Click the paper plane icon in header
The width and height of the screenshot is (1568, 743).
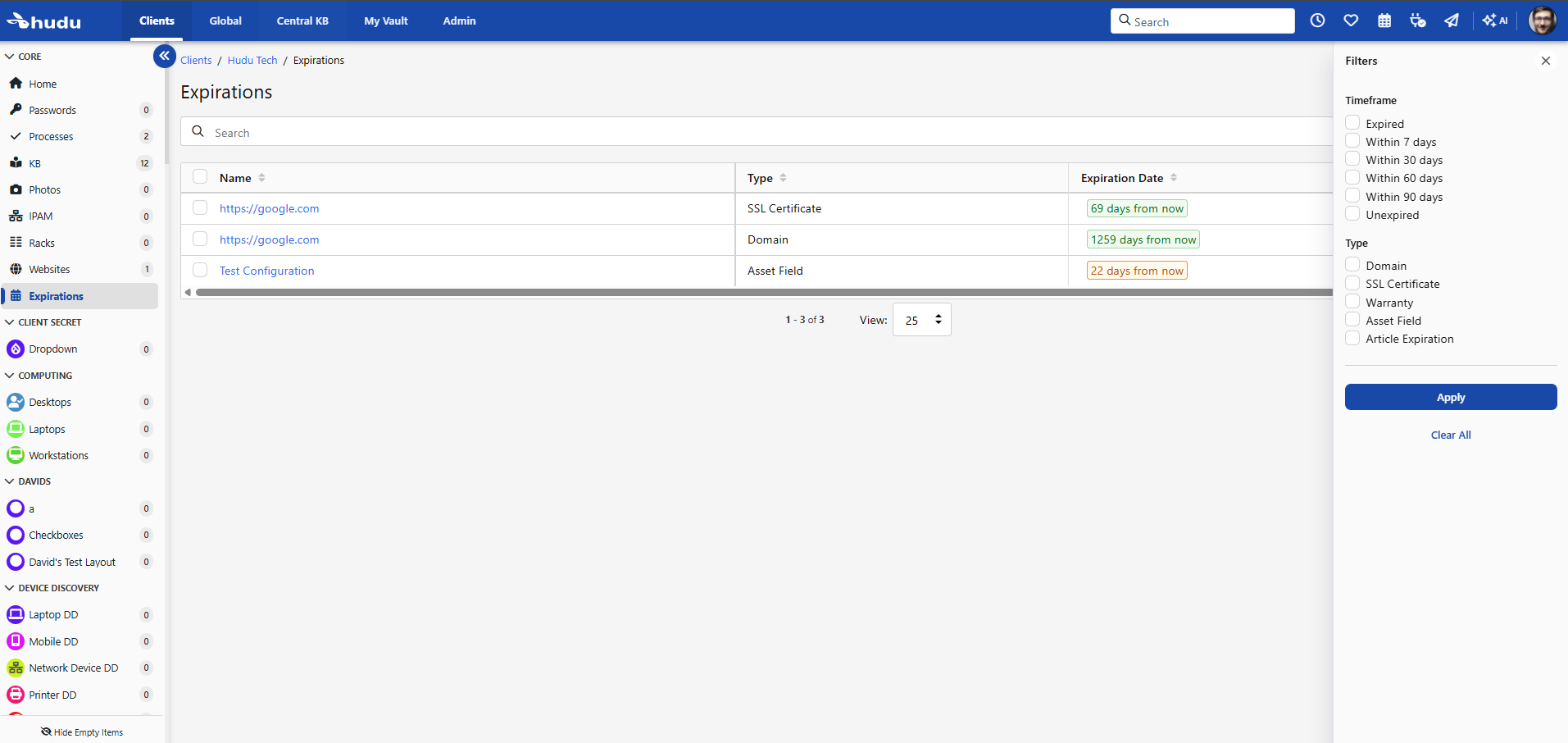(x=1452, y=21)
